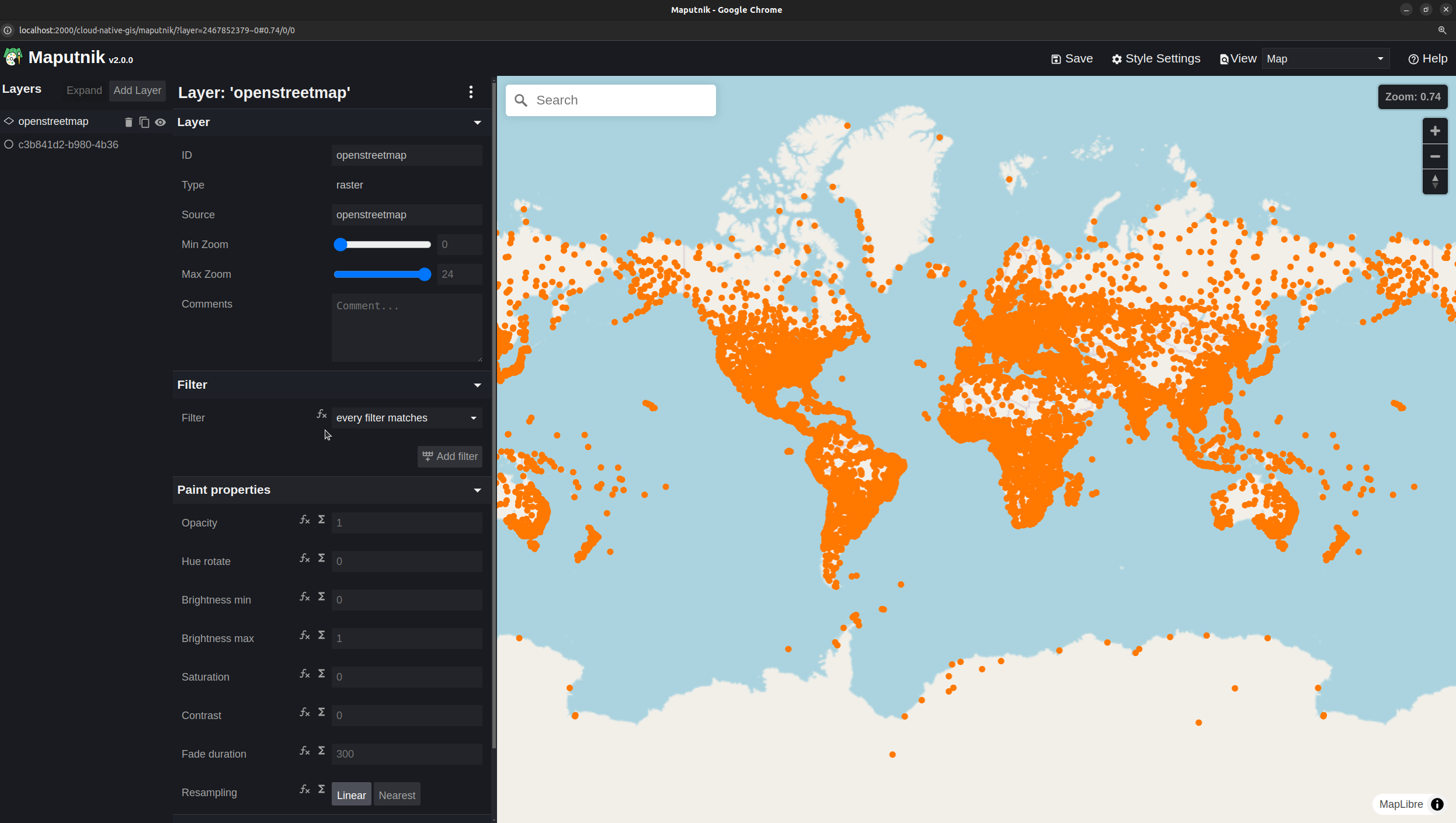Convert Contrast to expression (sigma)
Viewport: 1456px width, 823px height.
click(x=321, y=712)
